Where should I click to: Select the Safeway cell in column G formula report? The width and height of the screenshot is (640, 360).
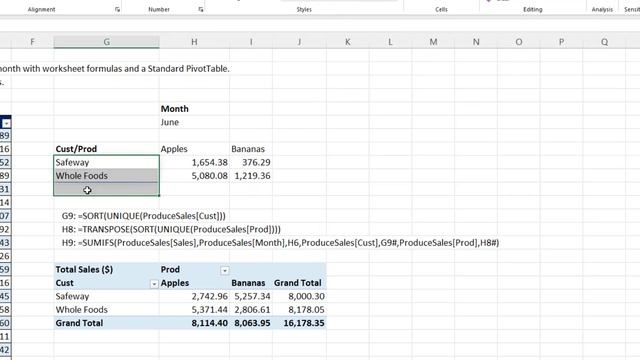[107, 162]
